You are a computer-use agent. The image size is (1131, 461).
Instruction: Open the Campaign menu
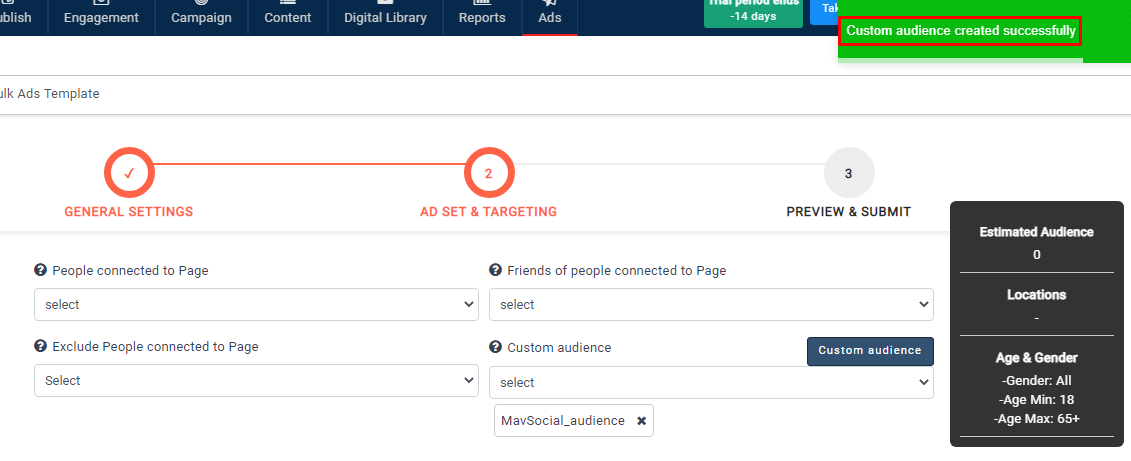click(x=201, y=17)
